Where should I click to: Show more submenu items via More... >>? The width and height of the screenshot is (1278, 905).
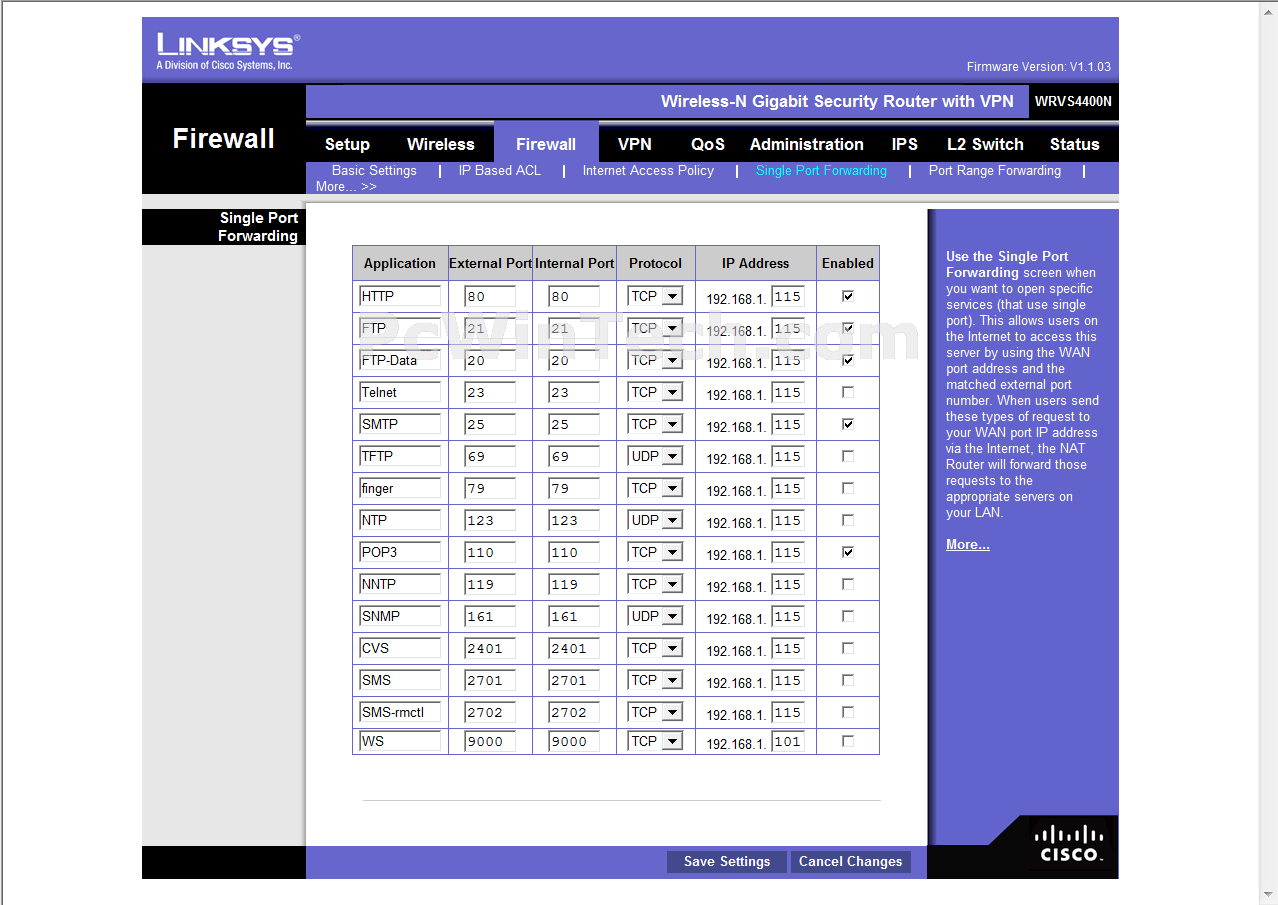click(346, 186)
